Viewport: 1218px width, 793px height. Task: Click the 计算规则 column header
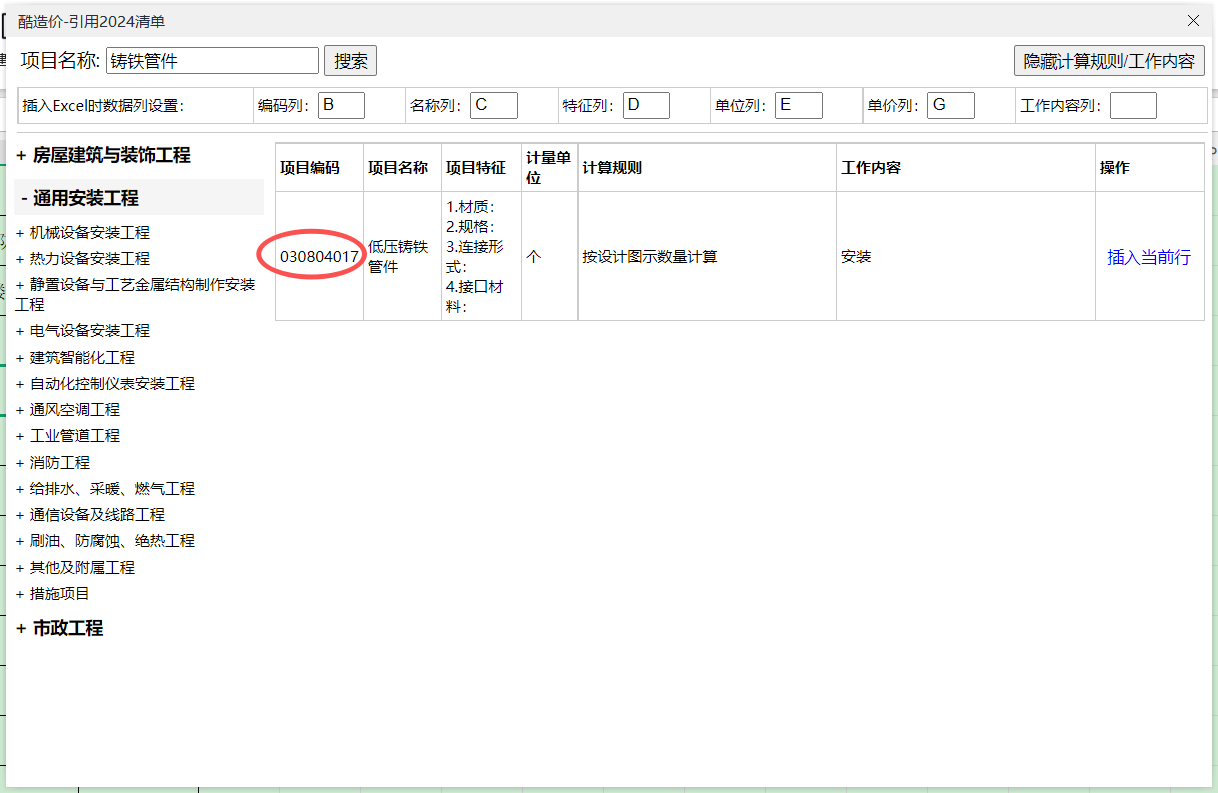[x=707, y=167]
